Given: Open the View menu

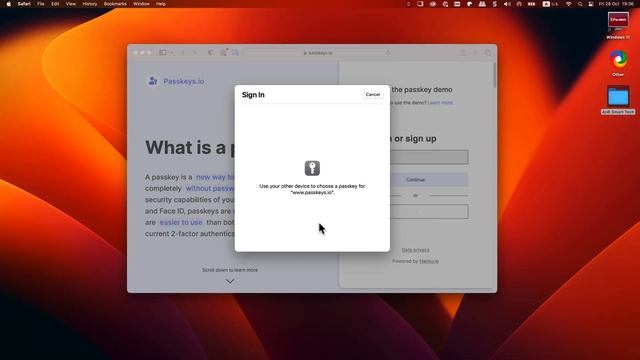Looking at the screenshot, I should point(71,4).
